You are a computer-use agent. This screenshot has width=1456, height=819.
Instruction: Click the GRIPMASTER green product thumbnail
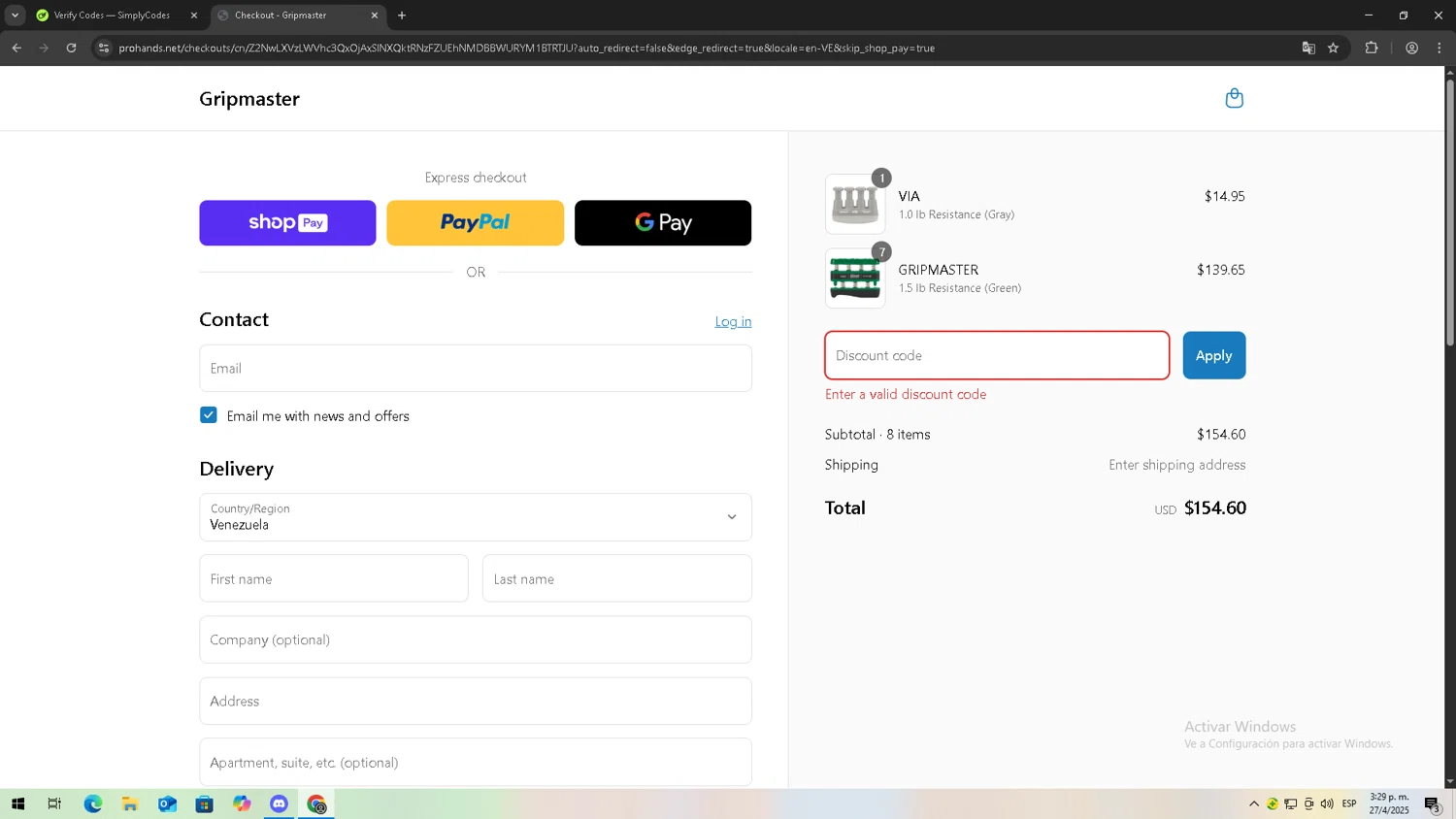855,278
